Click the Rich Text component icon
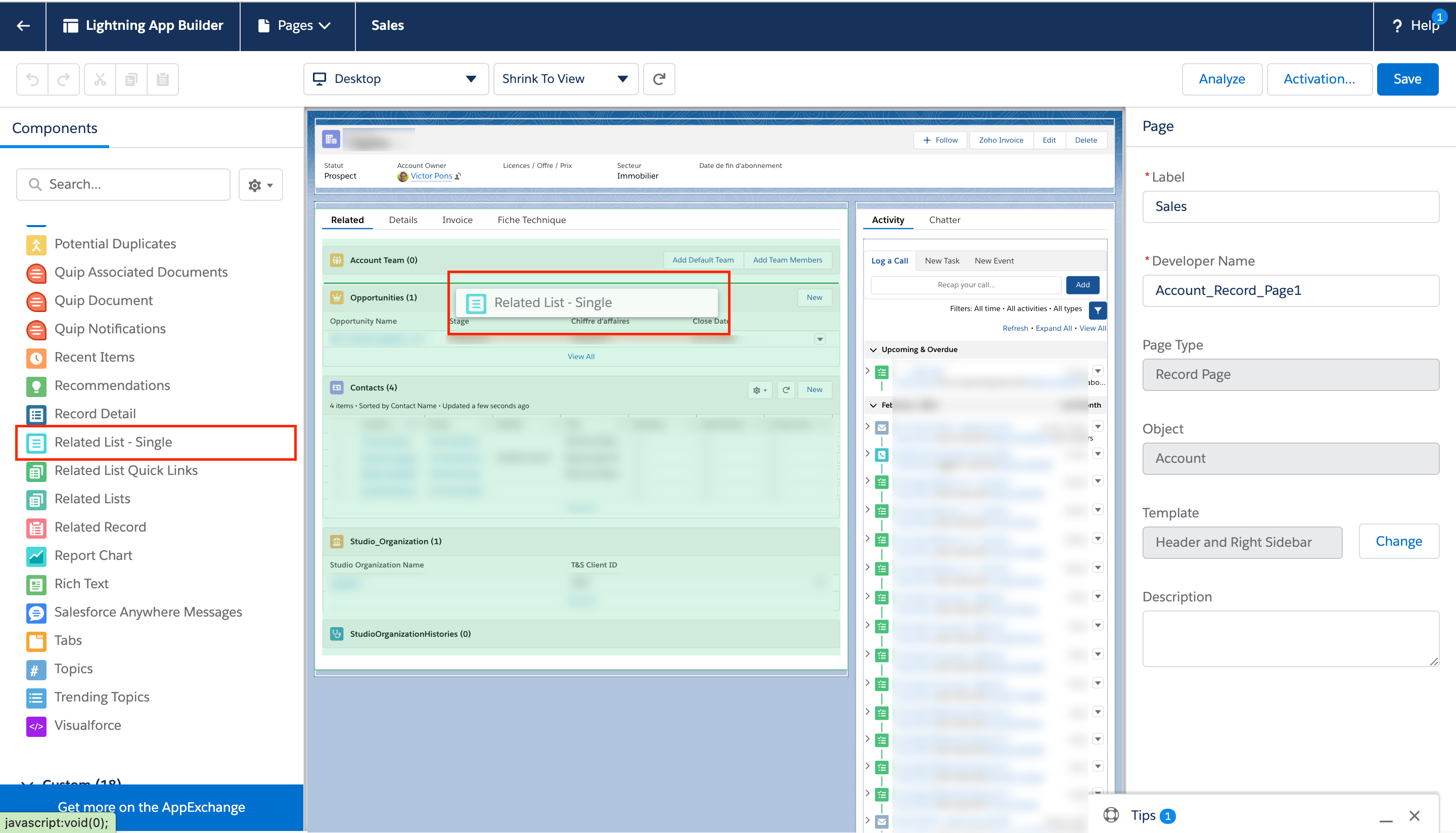The width and height of the screenshot is (1456, 833). (x=36, y=584)
